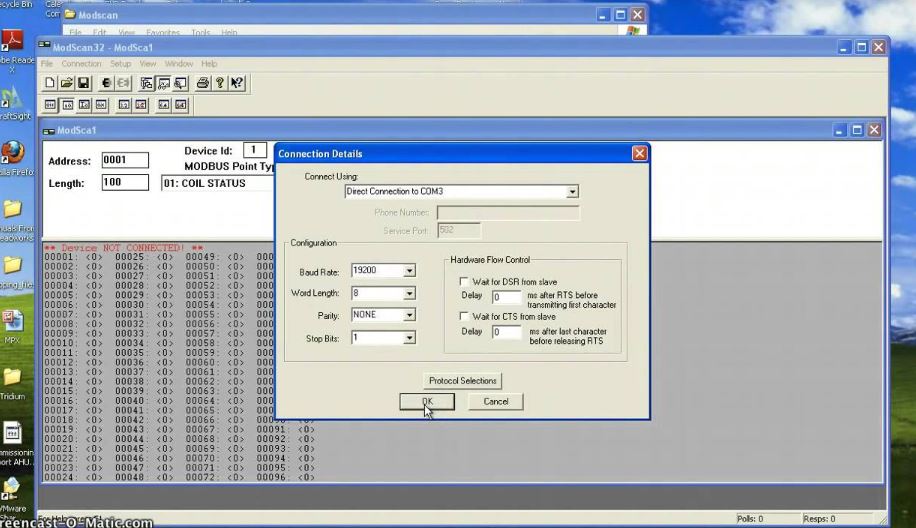Click the Service Port field

(459, 231)
